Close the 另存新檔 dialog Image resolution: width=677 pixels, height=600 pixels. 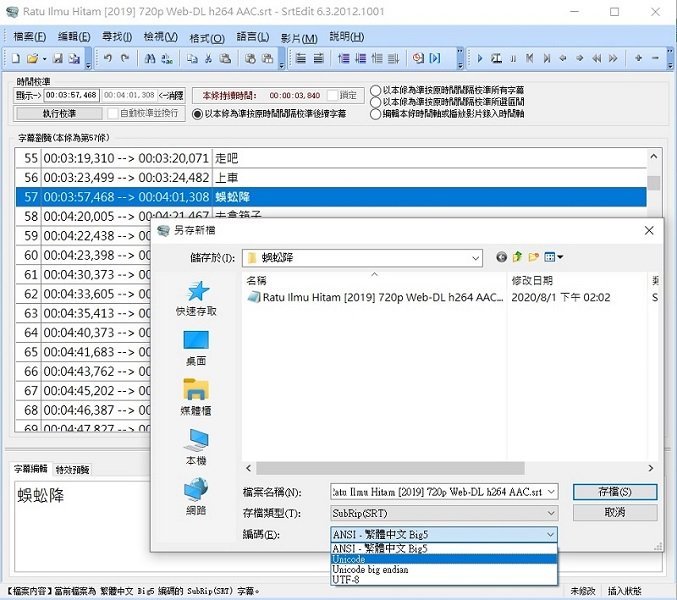click(649, 230)
